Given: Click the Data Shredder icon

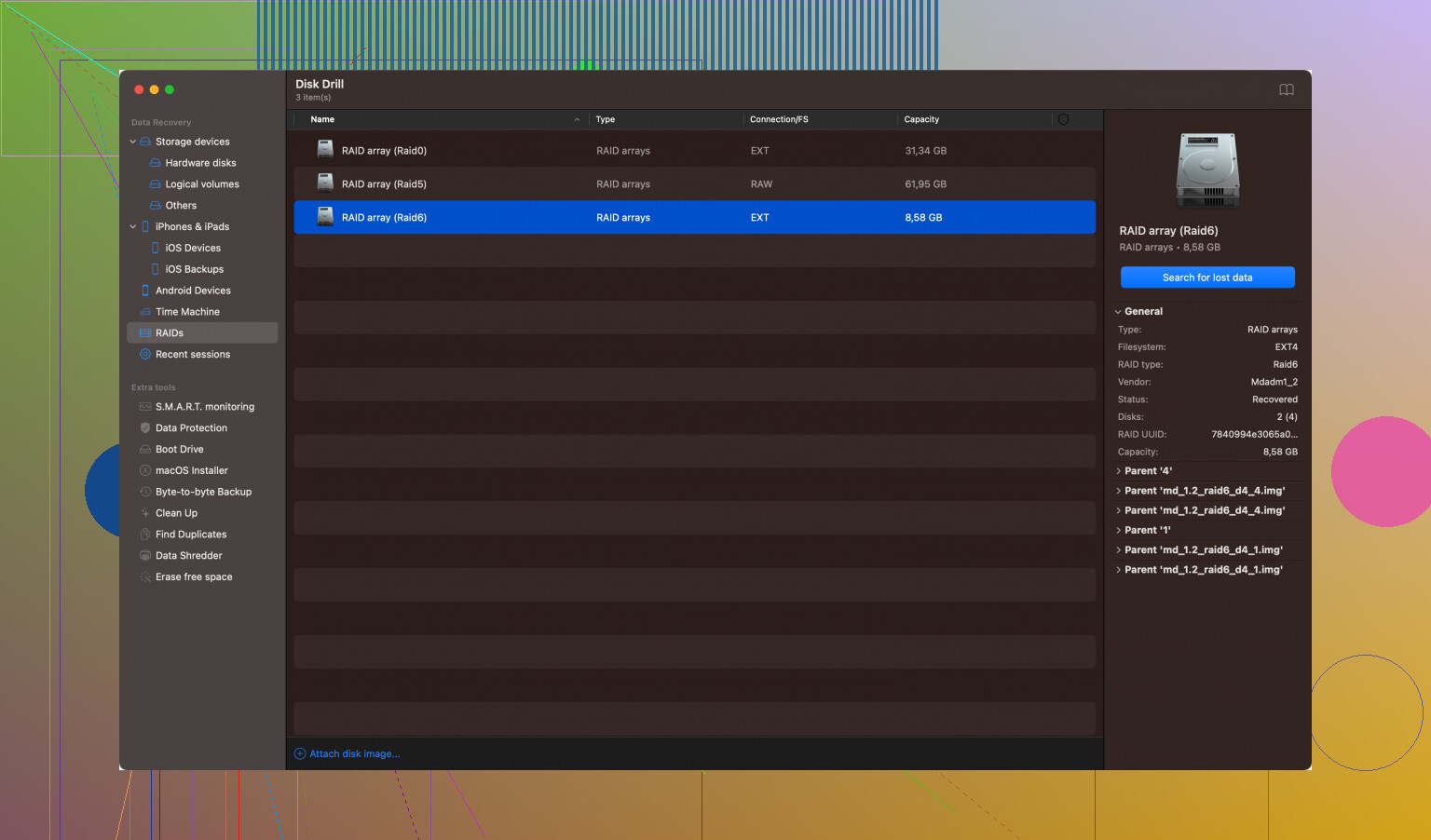Looking at the screenshot, I should tap(145, 556).
